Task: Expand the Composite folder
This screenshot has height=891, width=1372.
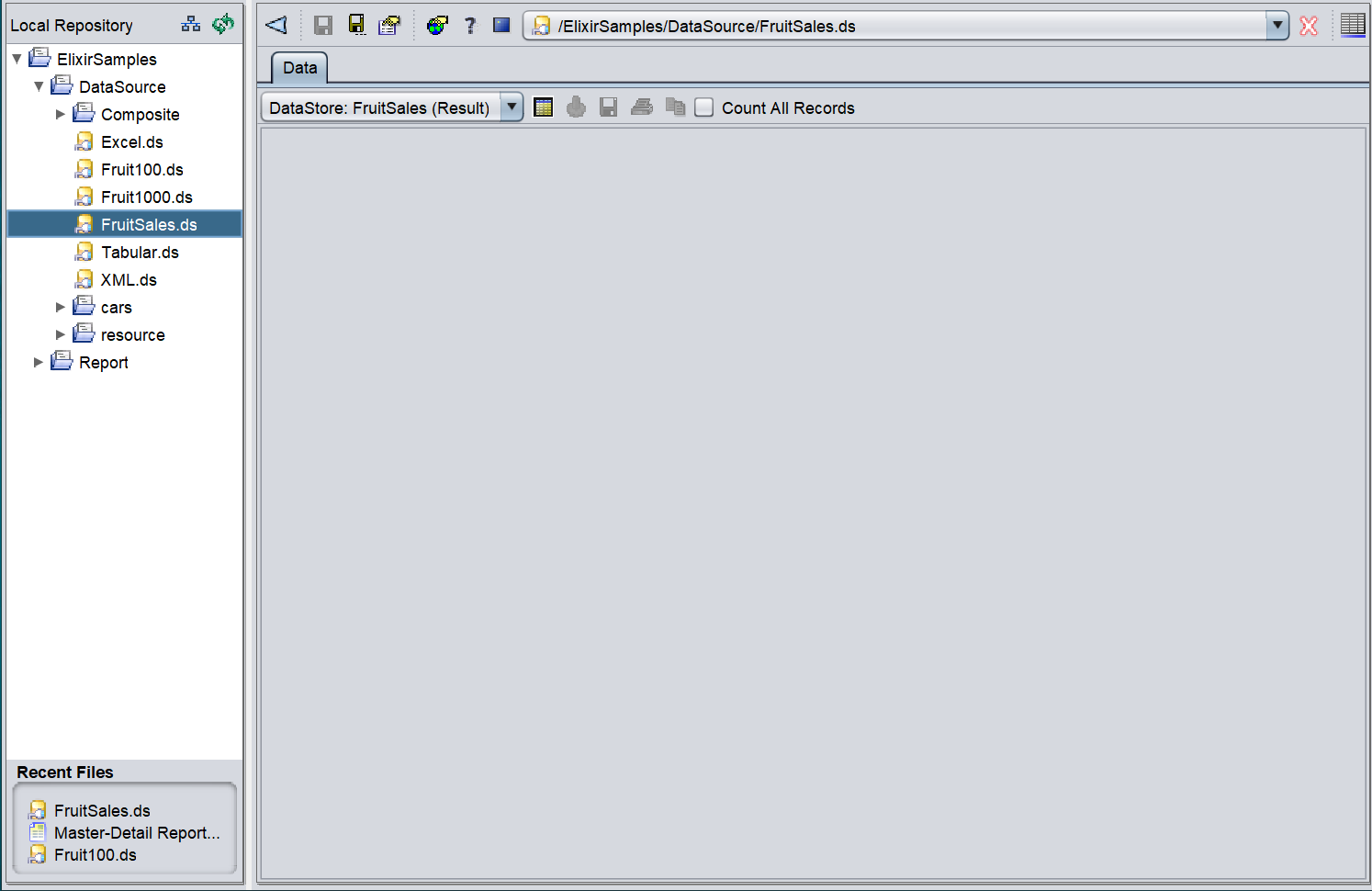Action: point(61,115)
